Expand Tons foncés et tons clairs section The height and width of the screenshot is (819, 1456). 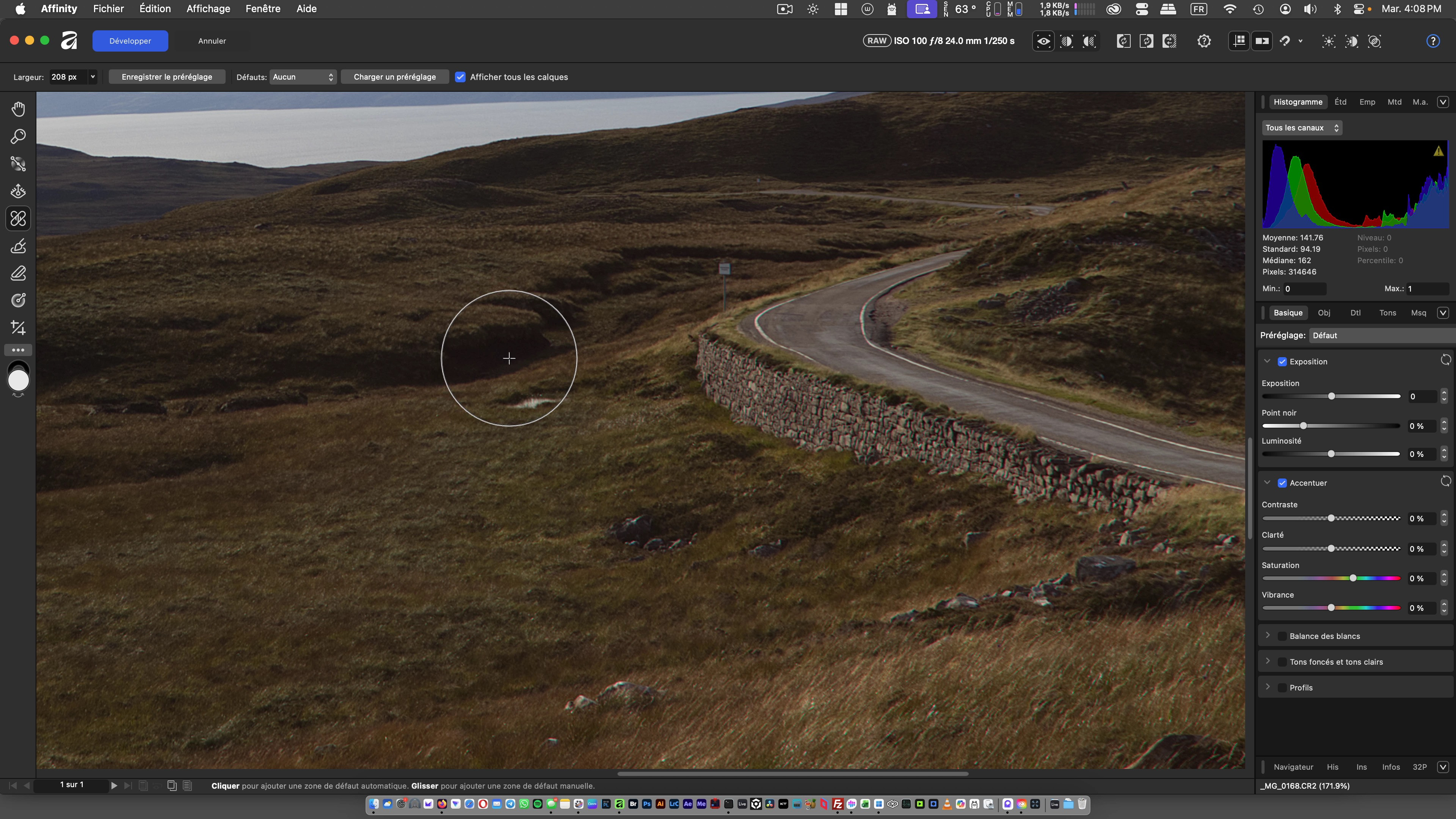1268,661
